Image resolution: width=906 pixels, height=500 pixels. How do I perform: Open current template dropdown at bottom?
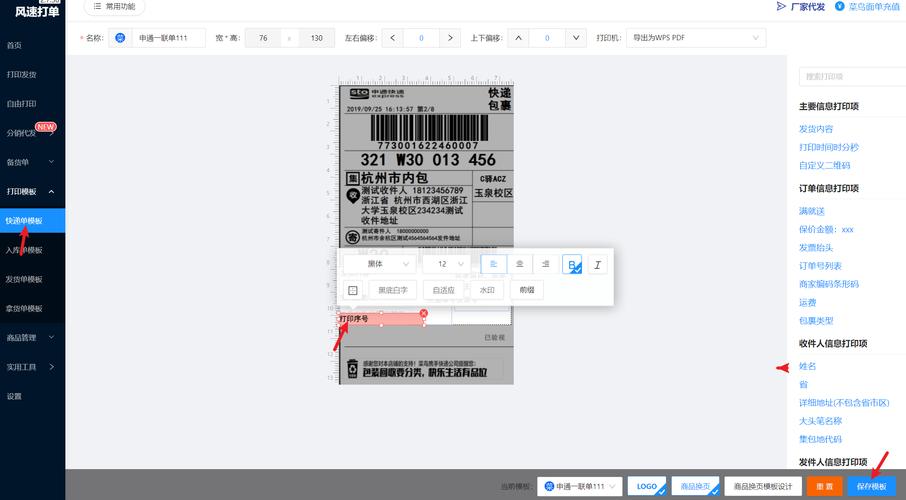(x=580, y=486)
